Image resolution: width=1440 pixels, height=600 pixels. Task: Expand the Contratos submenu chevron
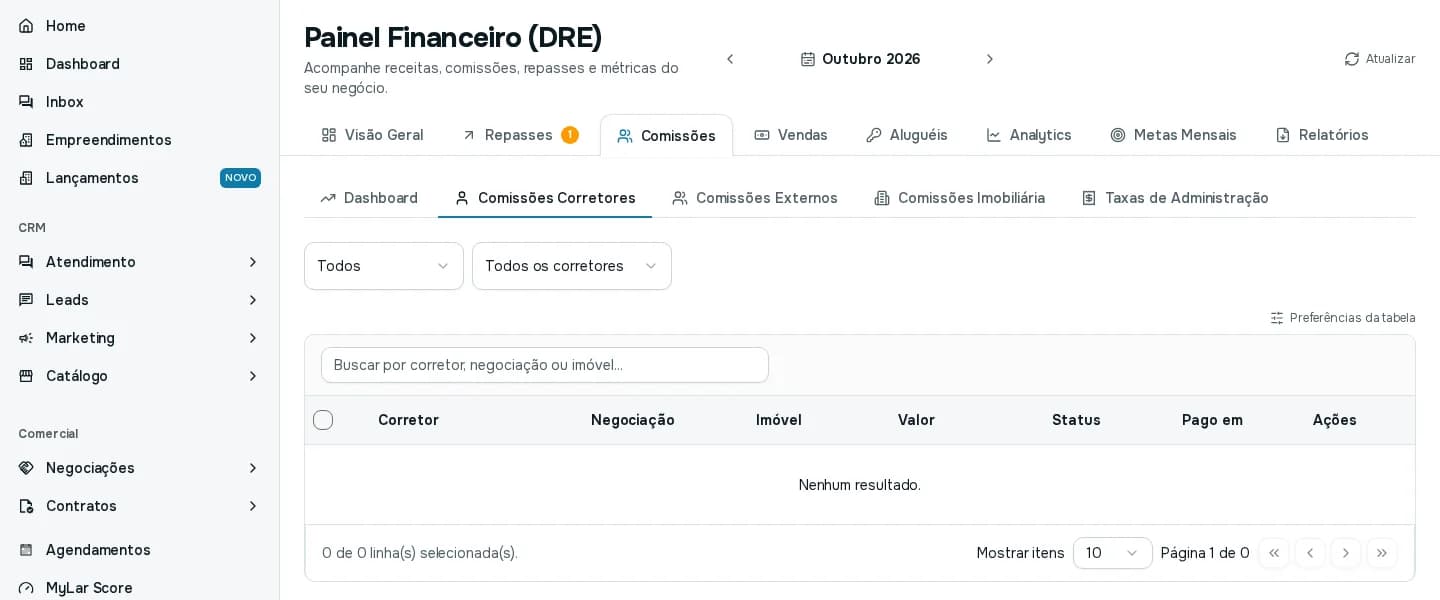click(x=253, y=506)
